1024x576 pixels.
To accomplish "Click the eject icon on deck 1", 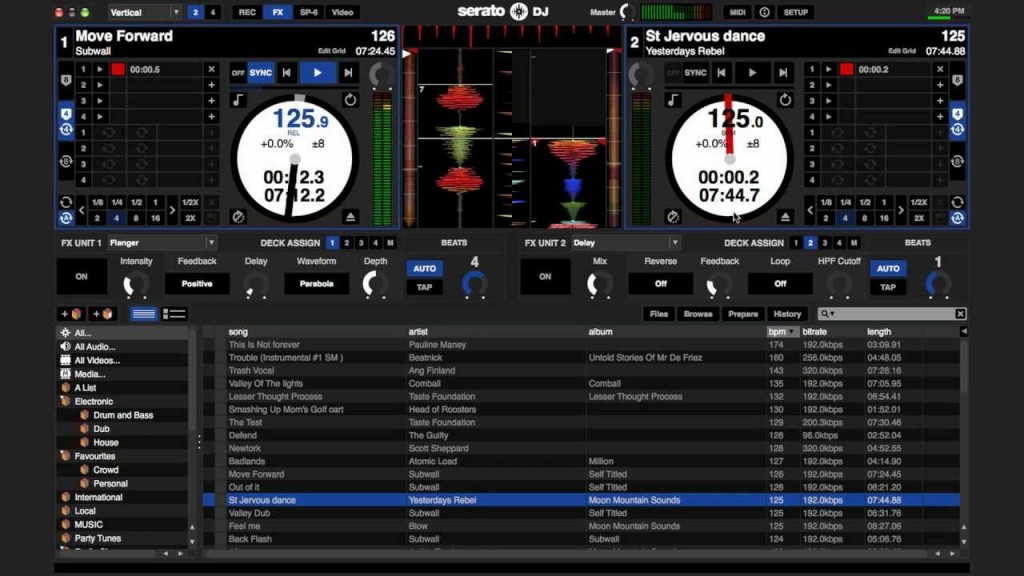I will (351, 216).
